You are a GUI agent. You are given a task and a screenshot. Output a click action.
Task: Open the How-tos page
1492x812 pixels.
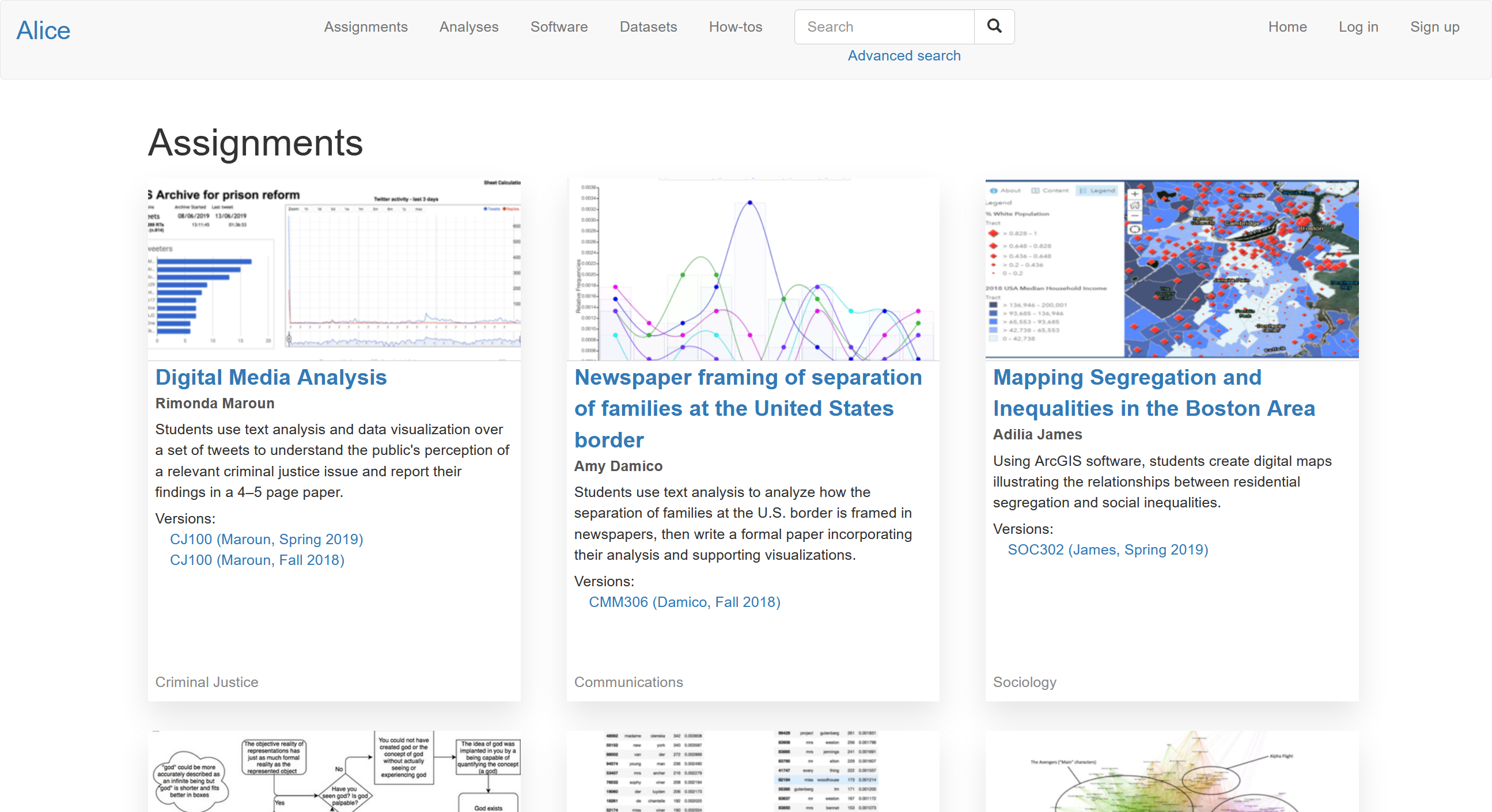click(735, 26)
